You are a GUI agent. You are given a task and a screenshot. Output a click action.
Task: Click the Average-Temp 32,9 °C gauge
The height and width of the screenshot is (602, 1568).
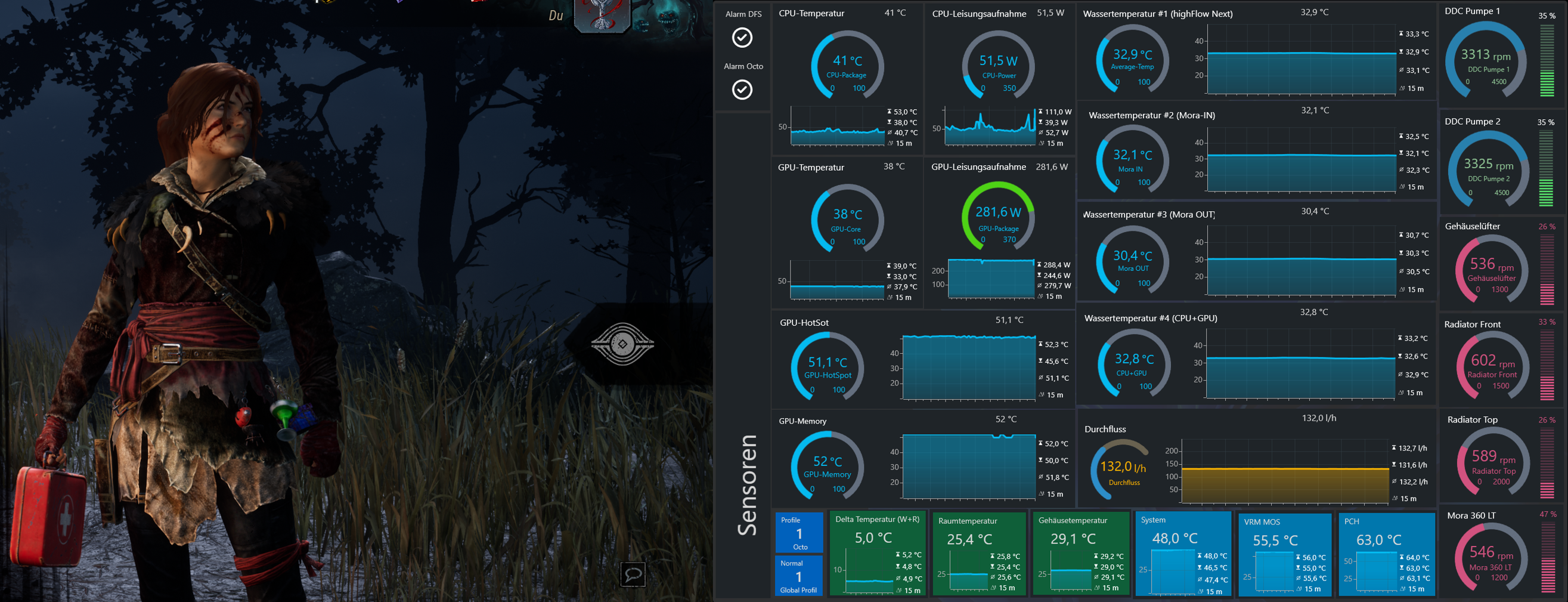[1132, 59]
